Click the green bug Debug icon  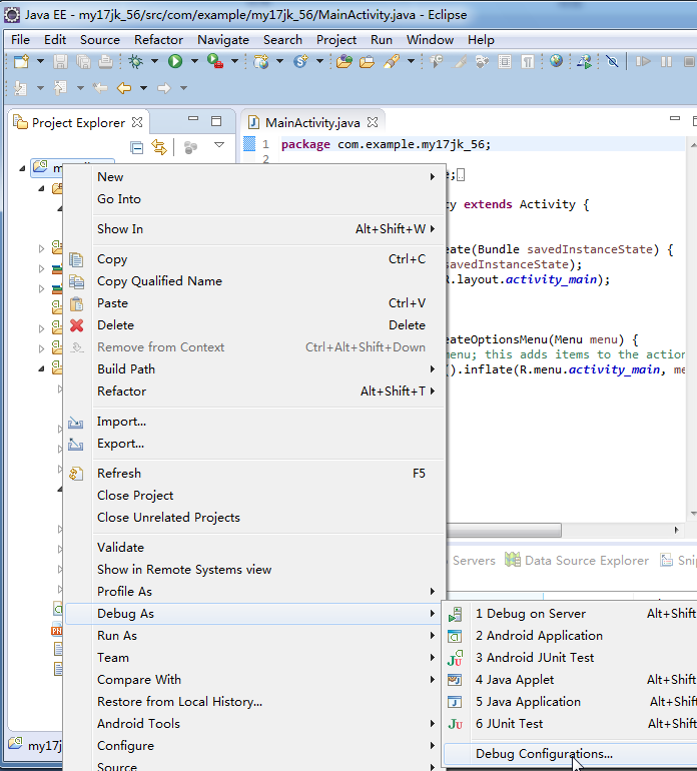coord(135,61)
